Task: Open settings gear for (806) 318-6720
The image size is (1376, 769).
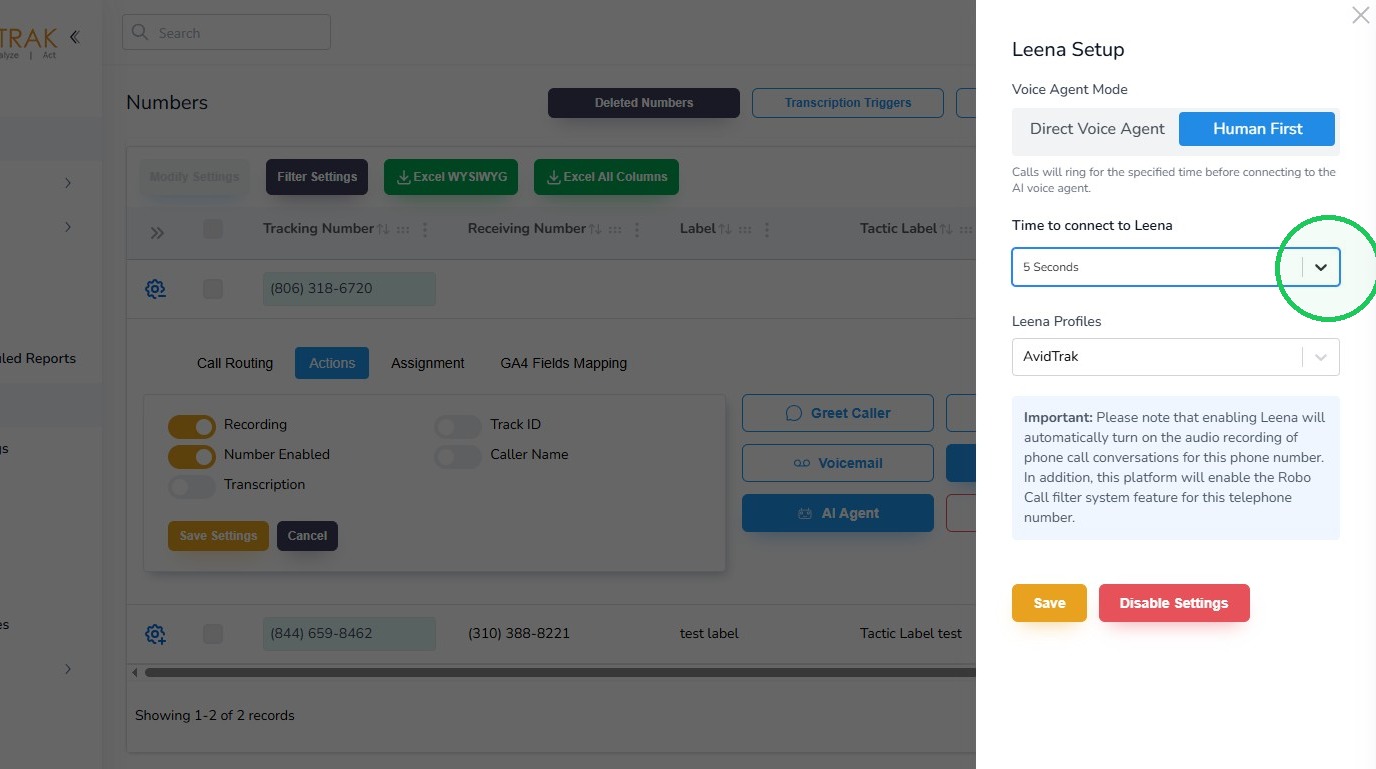Action: (x=155, y=289)
